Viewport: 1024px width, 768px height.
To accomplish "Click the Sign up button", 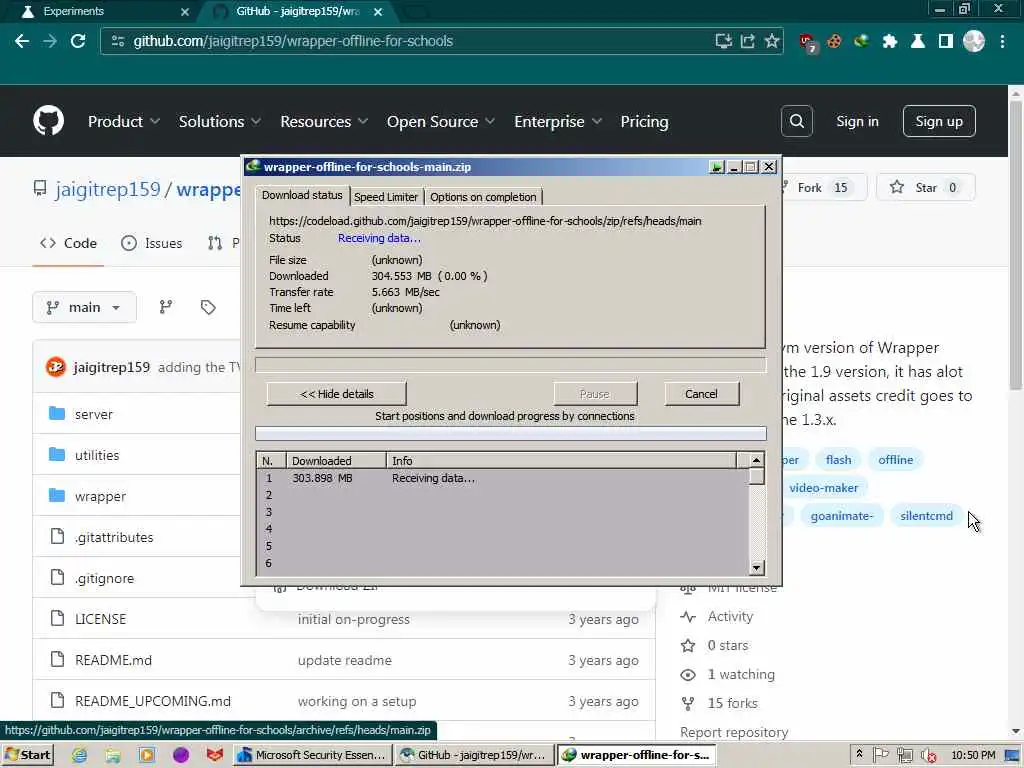I will click(938, 121).
